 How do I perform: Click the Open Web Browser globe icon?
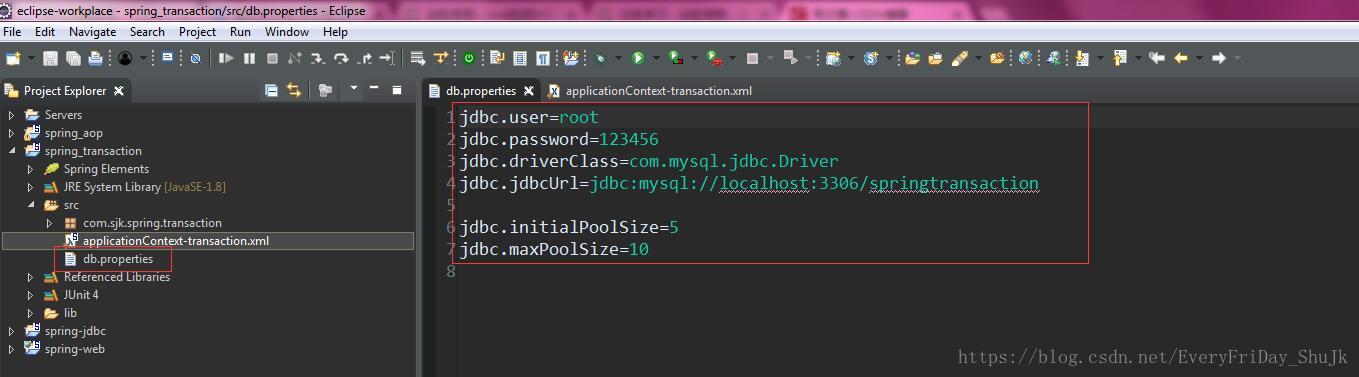(1025, 58)
